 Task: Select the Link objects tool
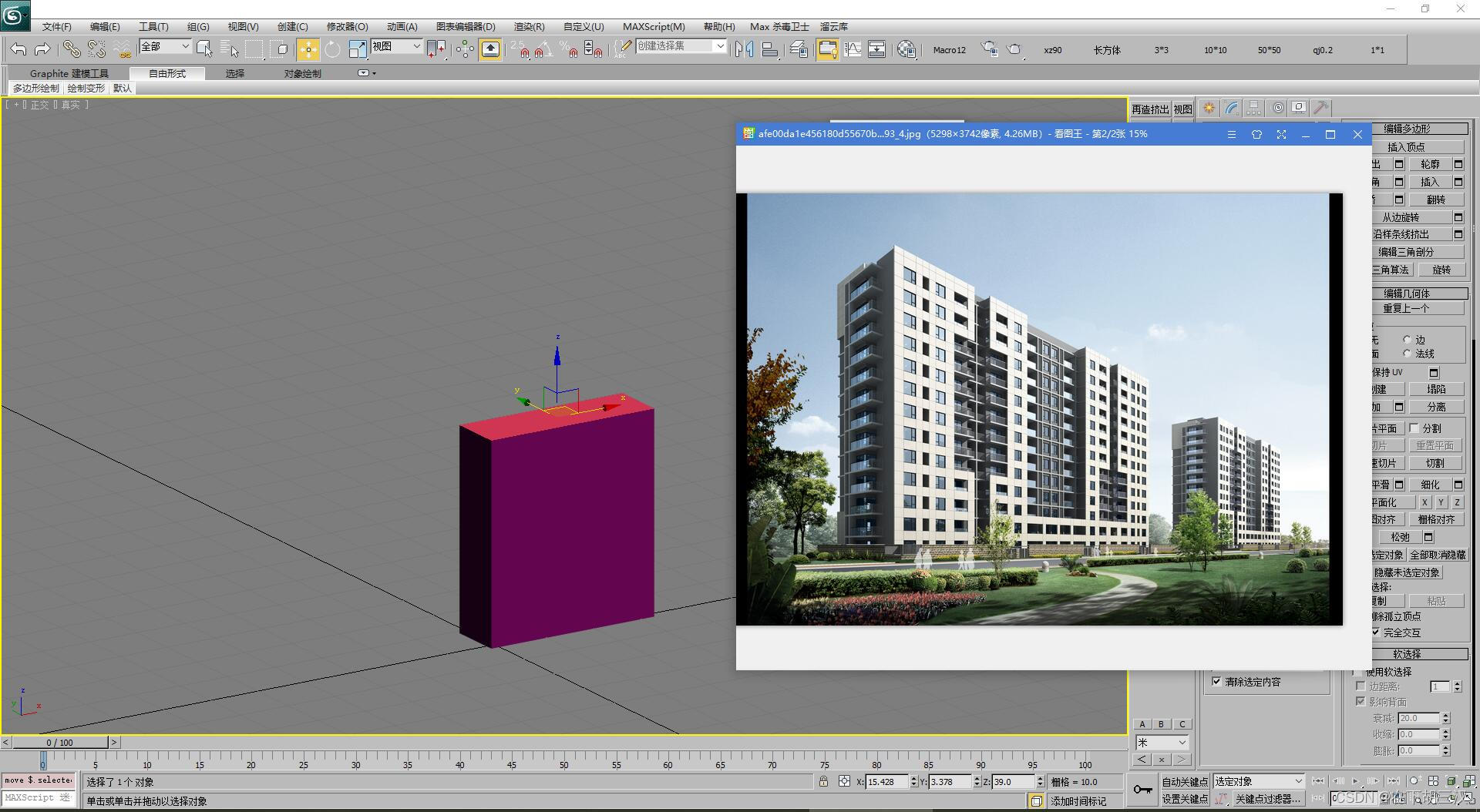point(72,49)
